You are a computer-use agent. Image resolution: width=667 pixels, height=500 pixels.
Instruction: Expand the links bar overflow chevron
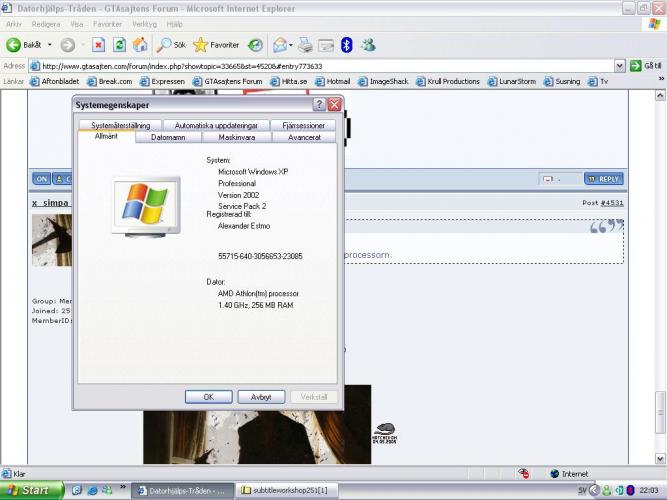[661, 79]
